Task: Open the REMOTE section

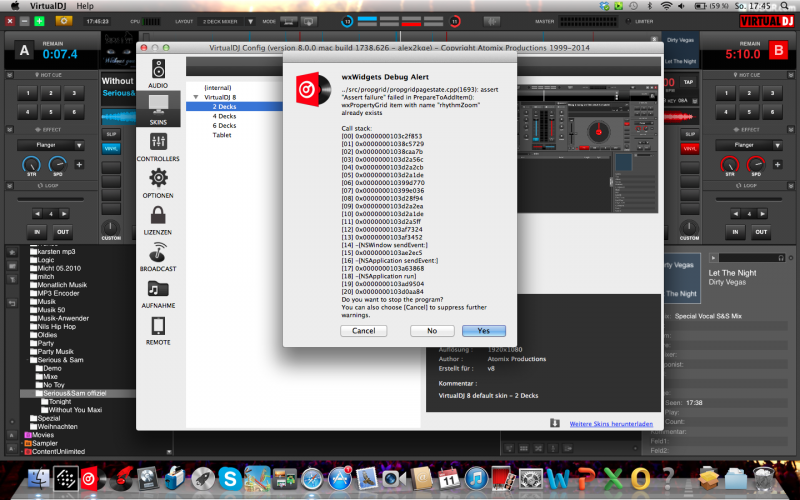Action: coord(158,331)
